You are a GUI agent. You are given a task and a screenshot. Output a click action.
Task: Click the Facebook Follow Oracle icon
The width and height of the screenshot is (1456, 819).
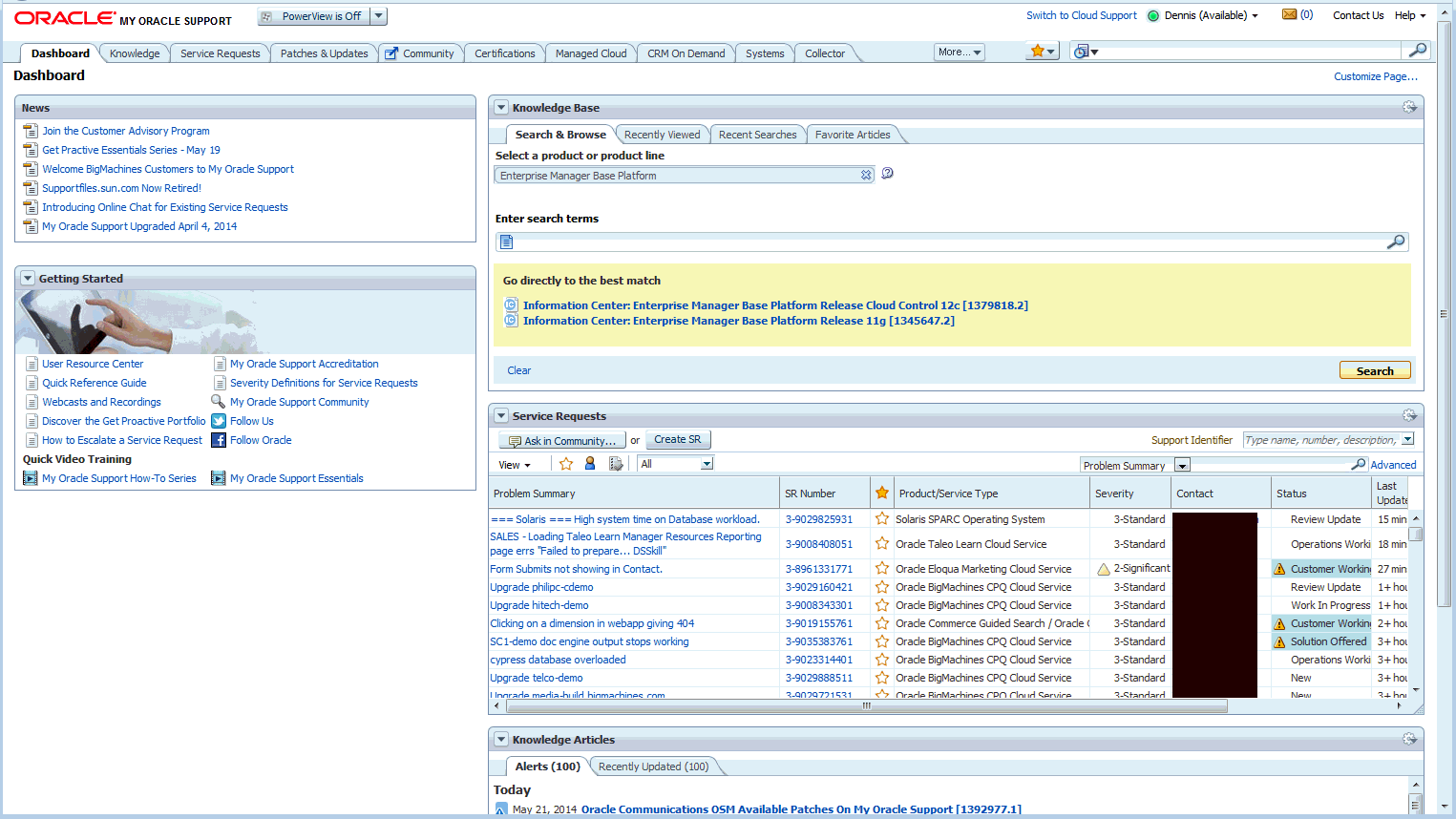click(219, 440)
